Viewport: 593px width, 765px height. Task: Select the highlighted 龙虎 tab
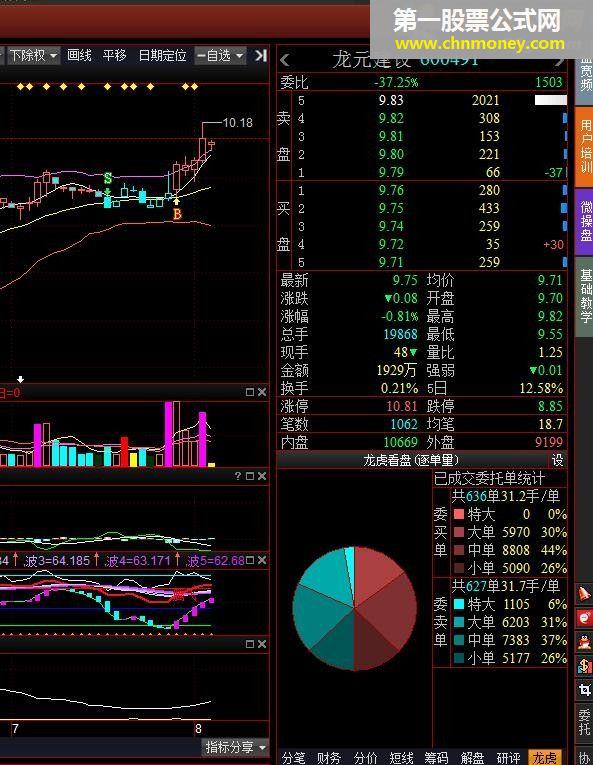(x=545, y=758)
